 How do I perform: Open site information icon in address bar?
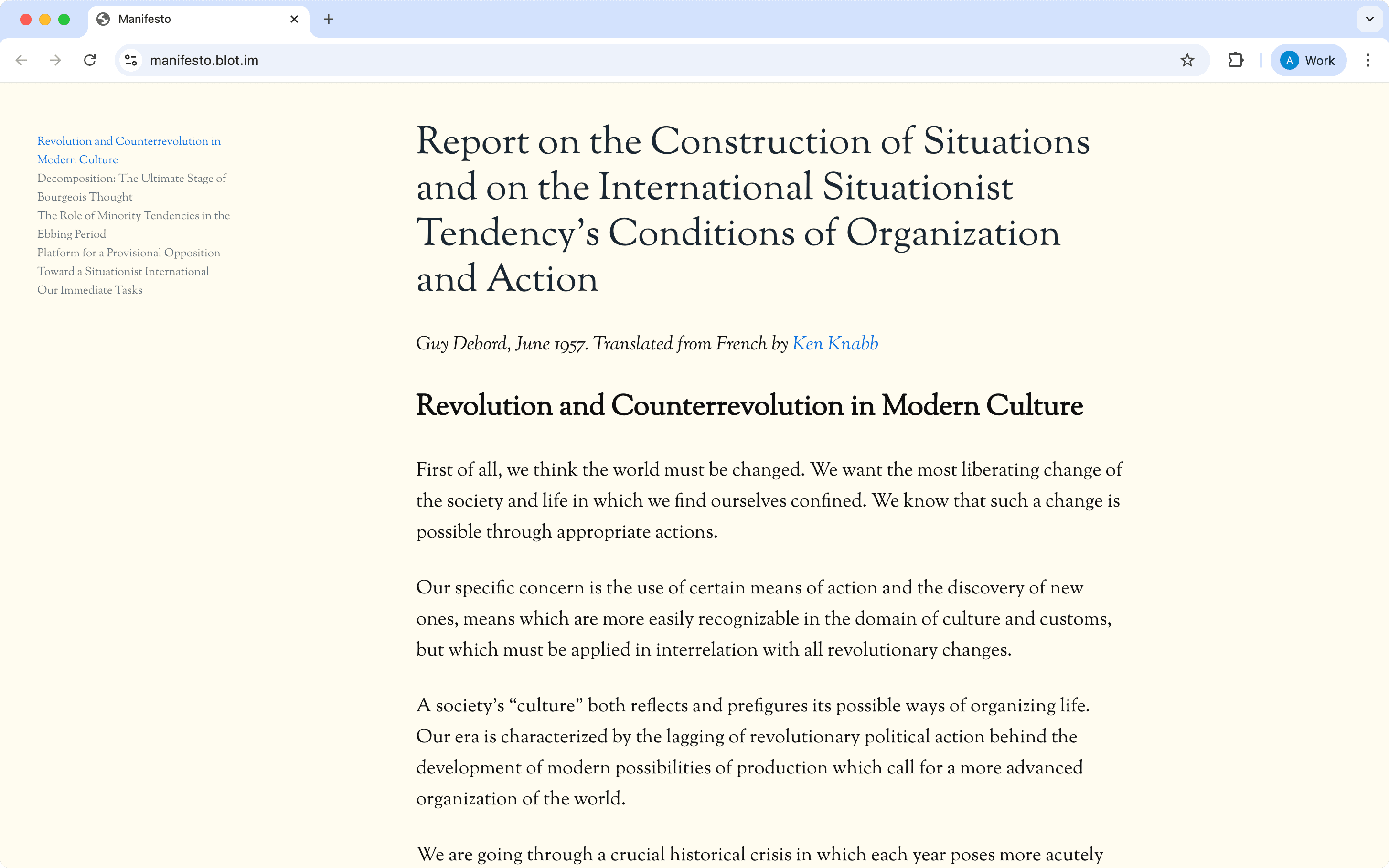click(x=131, y=60)
